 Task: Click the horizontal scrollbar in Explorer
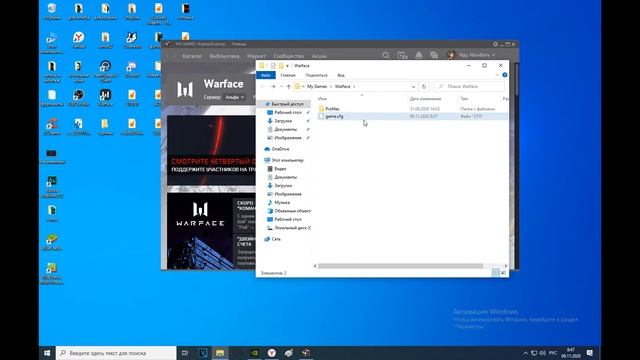(400, 266)
